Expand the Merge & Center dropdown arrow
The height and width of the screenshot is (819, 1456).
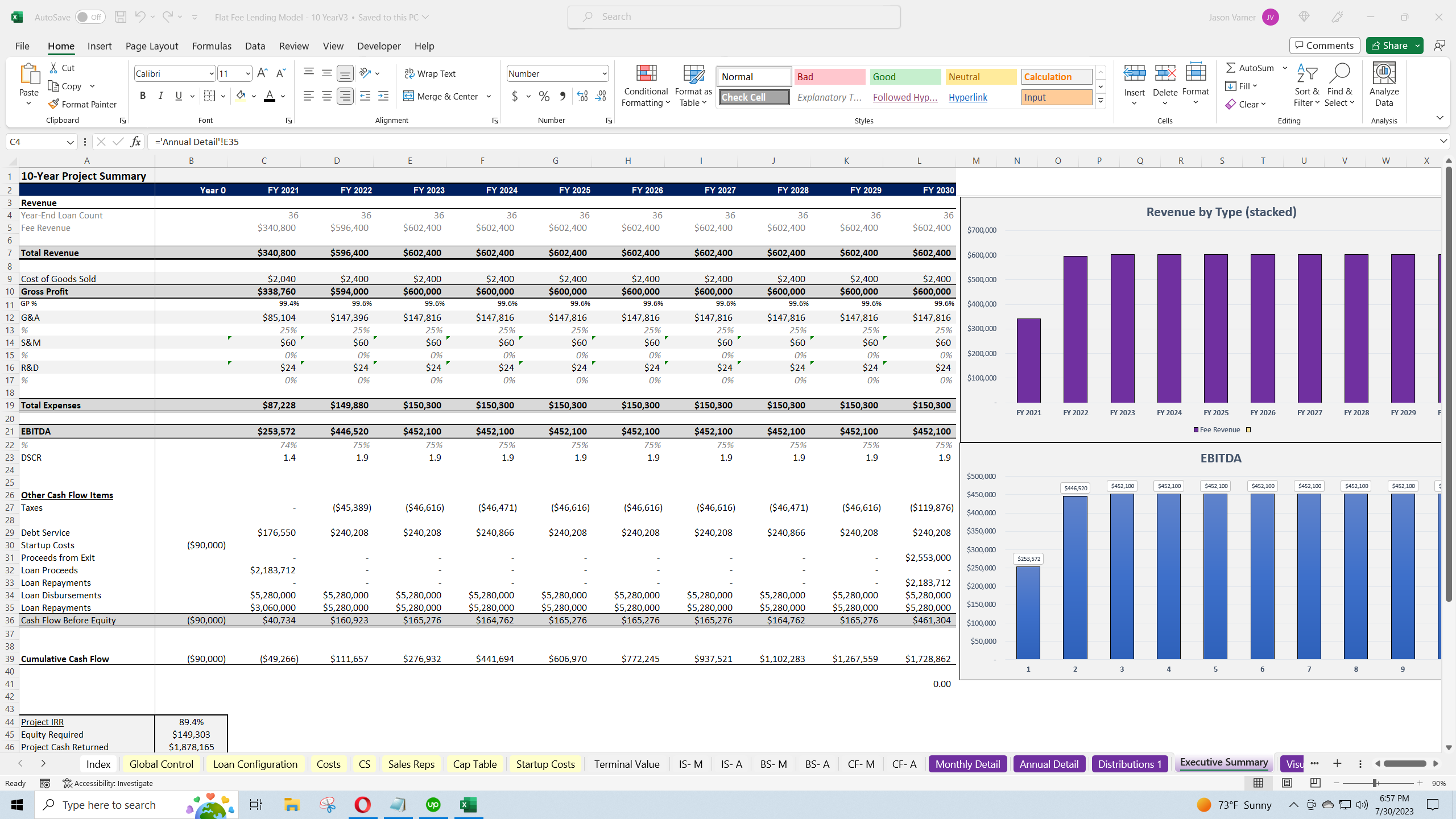[x=489, y=96]
